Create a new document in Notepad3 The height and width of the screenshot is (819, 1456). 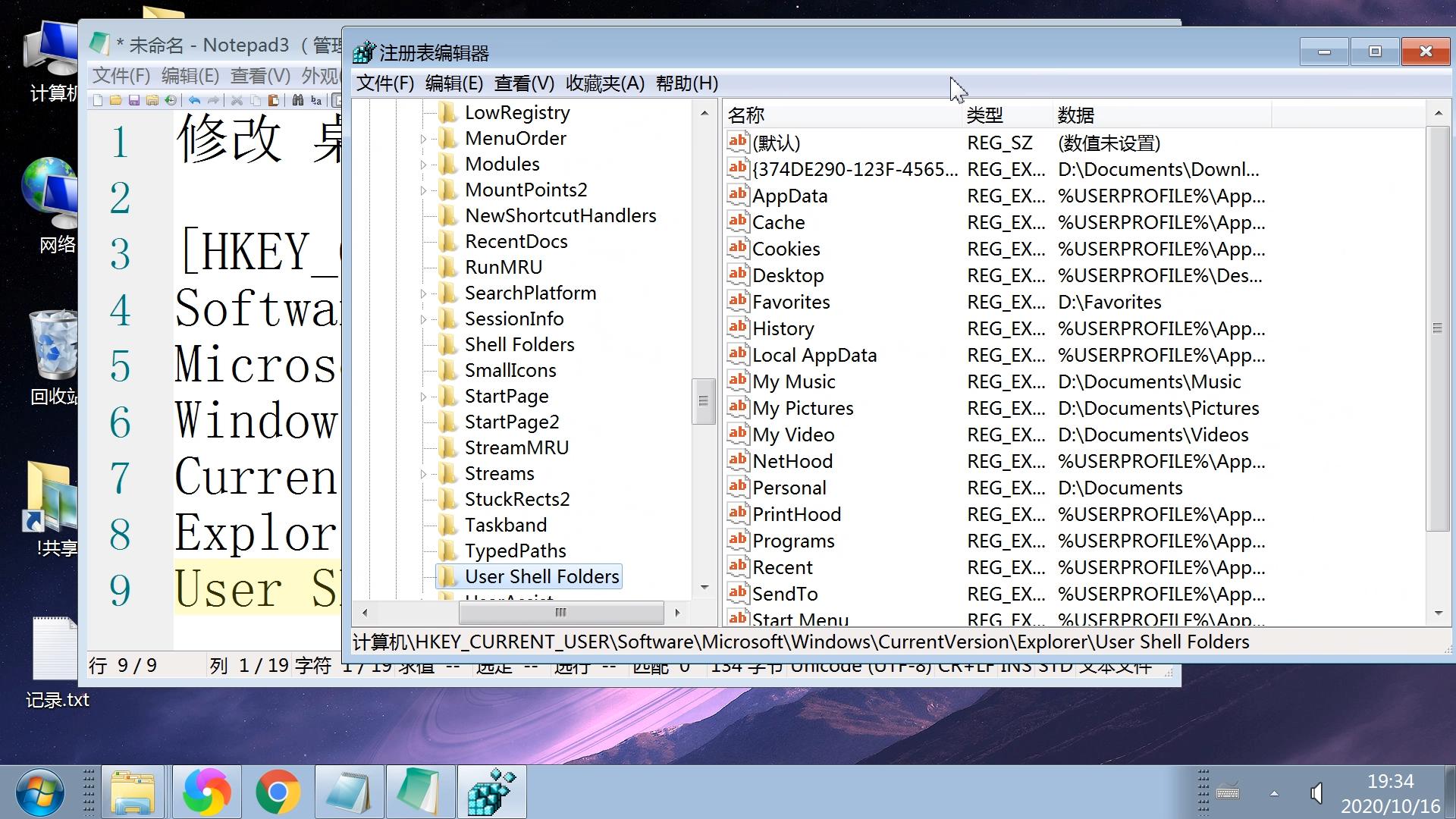98,100
